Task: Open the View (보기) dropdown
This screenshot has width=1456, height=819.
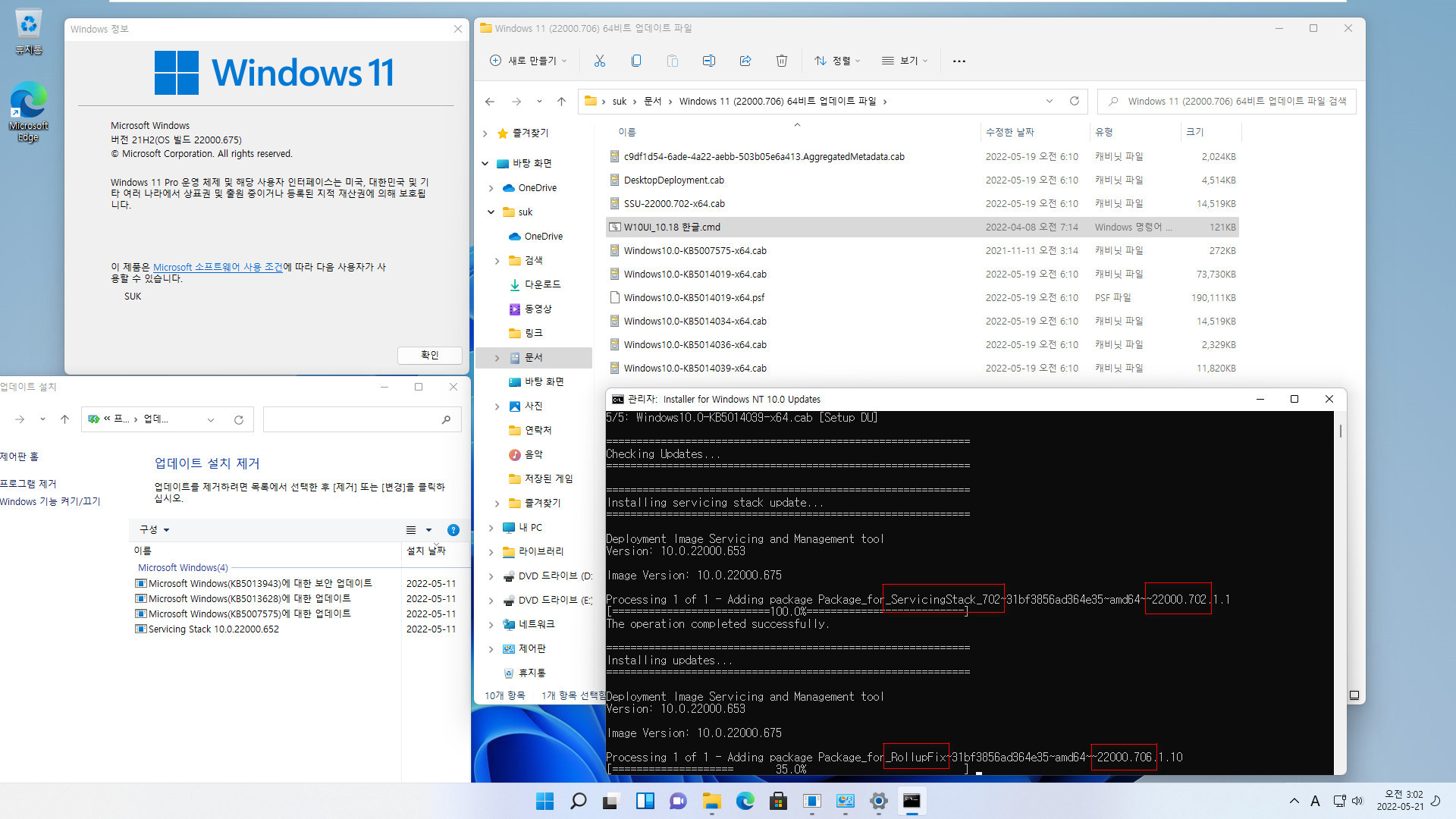Action: click(905, 61)
